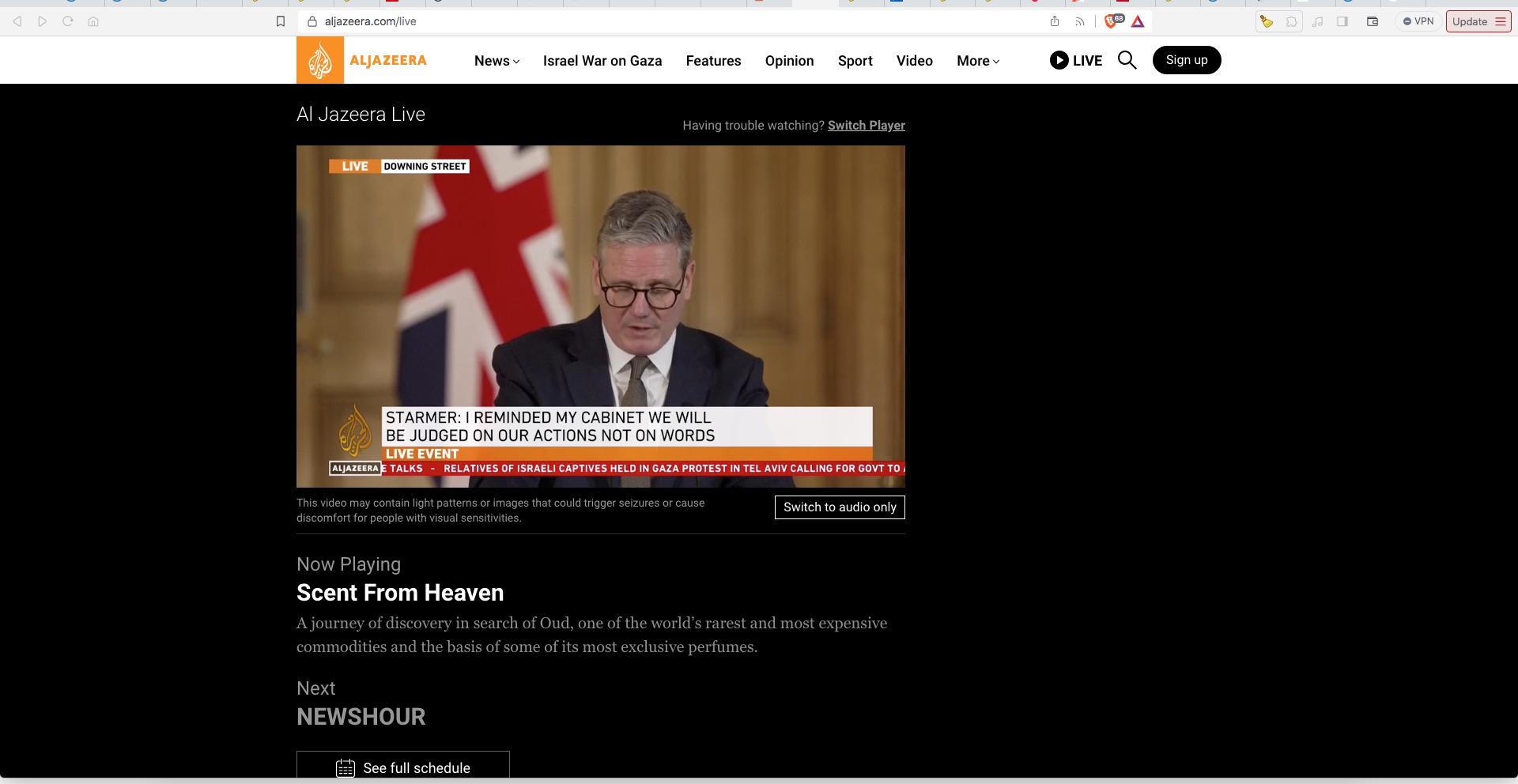Click the music note media icon
Image resolution: width=1518 pixels, height=784 pixels.
pyautogui.click(x=1317, y=21)
